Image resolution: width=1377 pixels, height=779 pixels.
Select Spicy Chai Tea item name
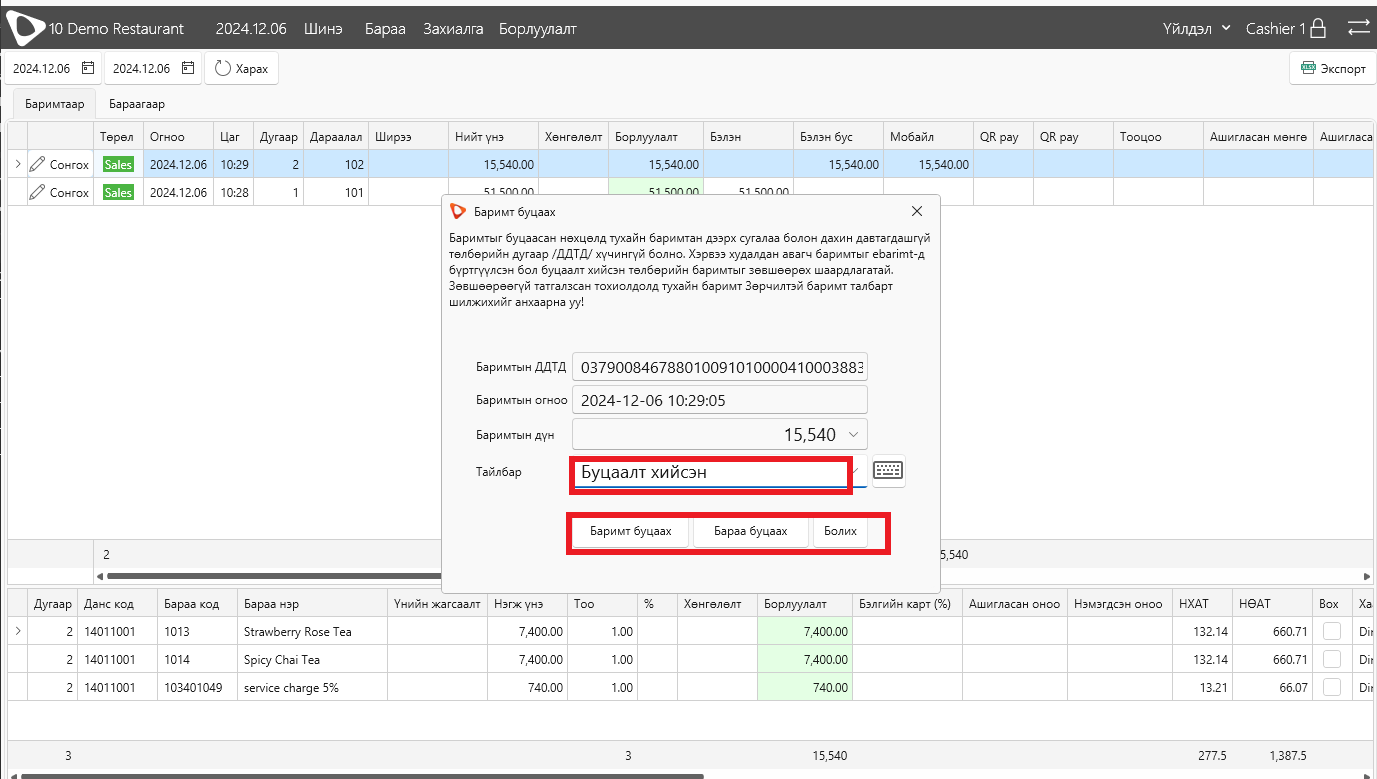click(282, 660)
